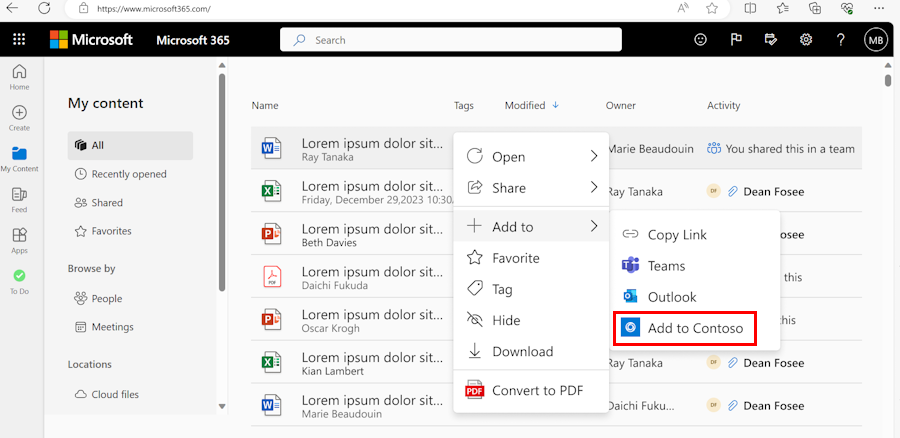Refresh the browser page

(x=44, y=8)
